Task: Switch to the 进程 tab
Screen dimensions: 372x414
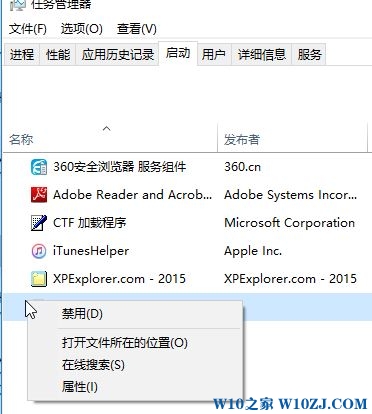Action: tap(22, 54)
